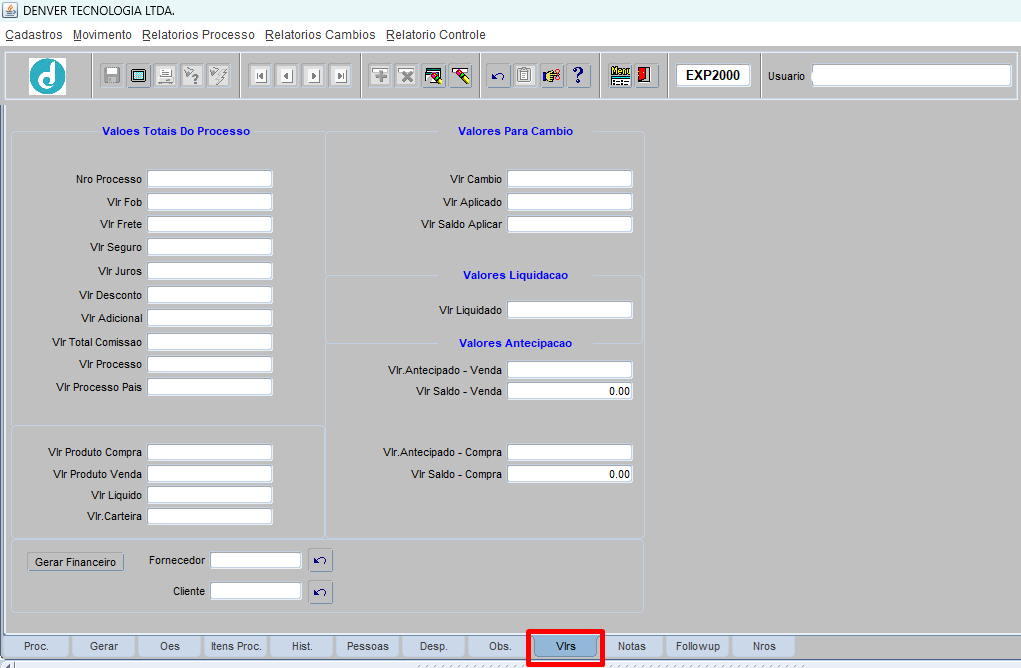Image resolution: width=1021 pixels, height=668 pixels.
Task: Jump to the last record arrow
Action: tap(340, 76)
